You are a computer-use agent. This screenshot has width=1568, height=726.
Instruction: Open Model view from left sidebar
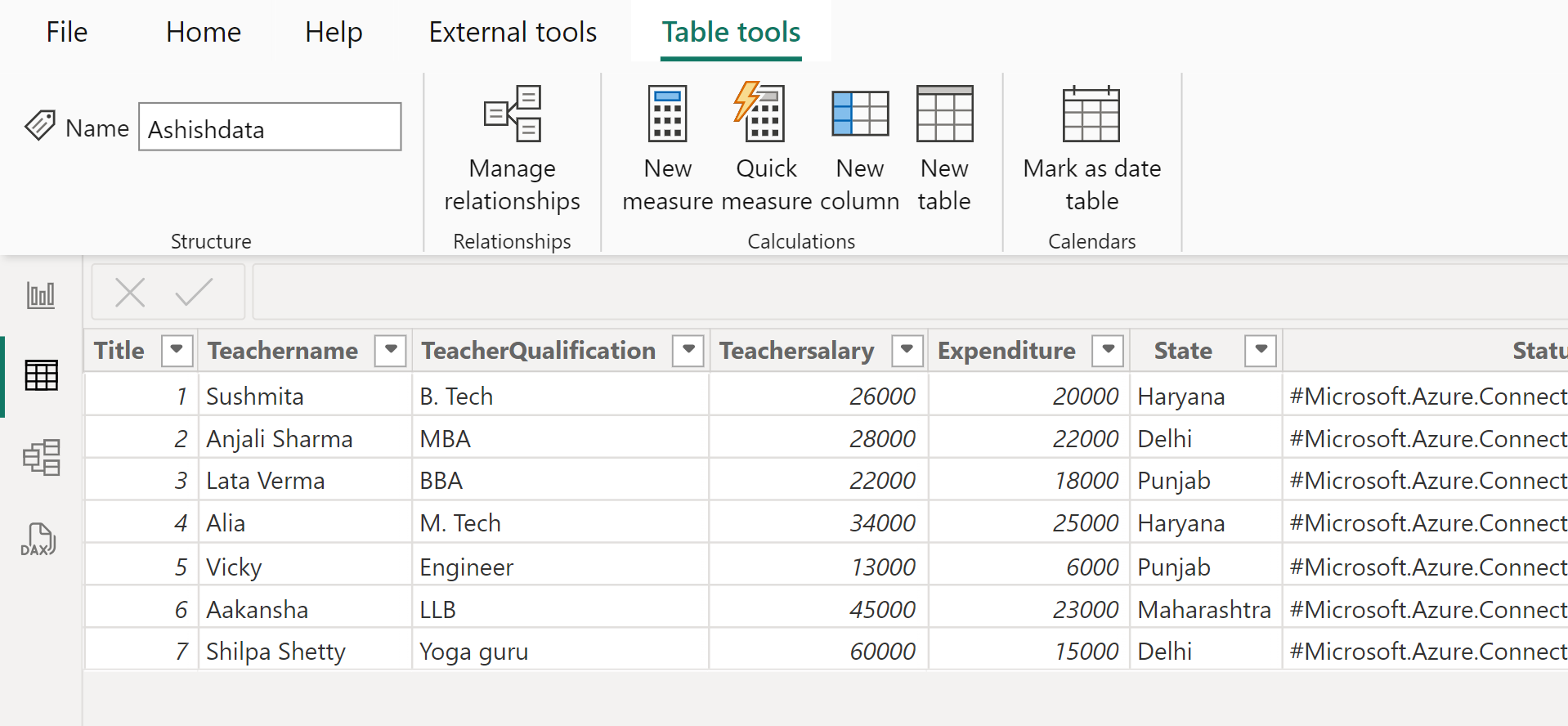(x=41, y=457)
